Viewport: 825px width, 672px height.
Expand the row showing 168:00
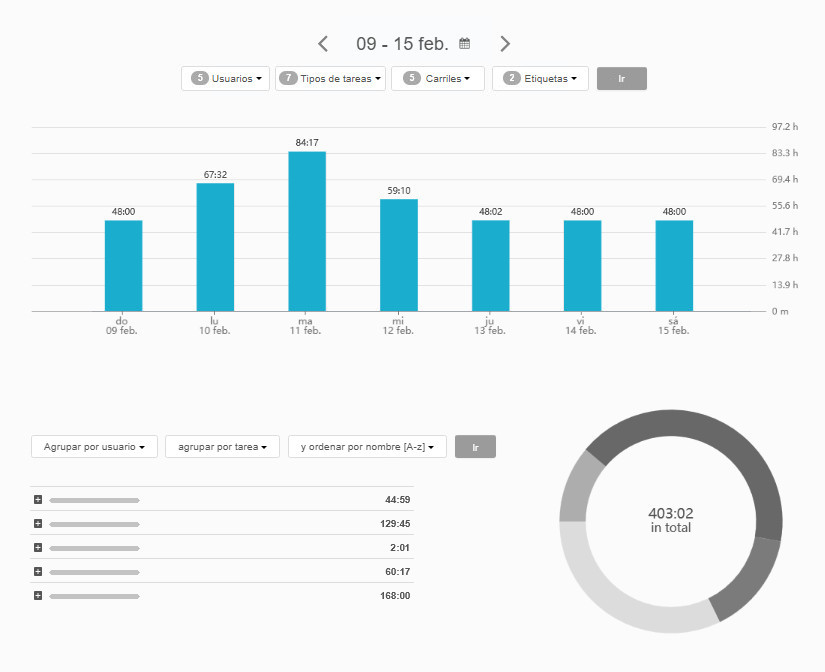coord(38,596)
